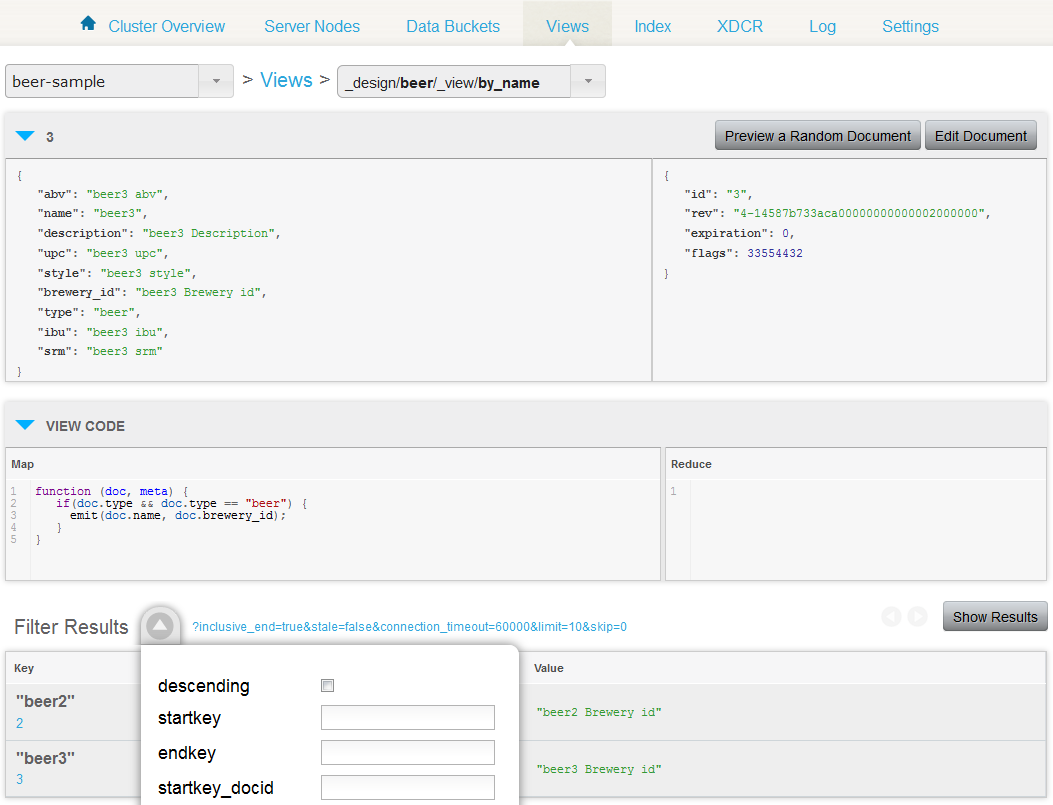
Task: Open document id 2 link under beer2
Action: 19,723
